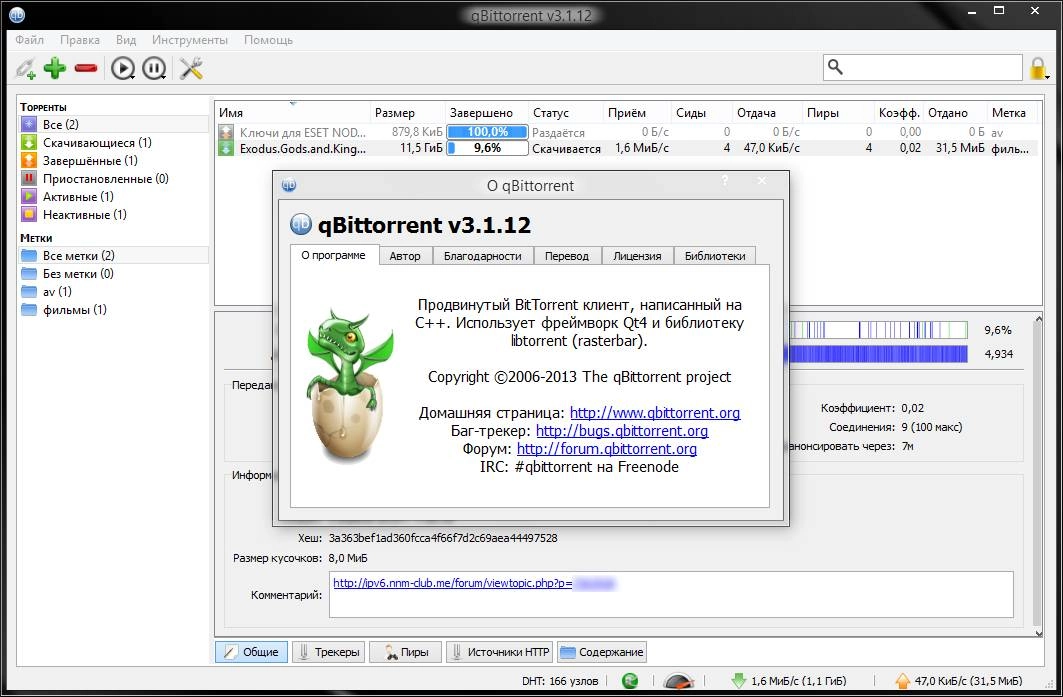The height and width of the screenshot is (697, 1063).
Task: Sort by the Имя column header
Action: tap(293, 113)
